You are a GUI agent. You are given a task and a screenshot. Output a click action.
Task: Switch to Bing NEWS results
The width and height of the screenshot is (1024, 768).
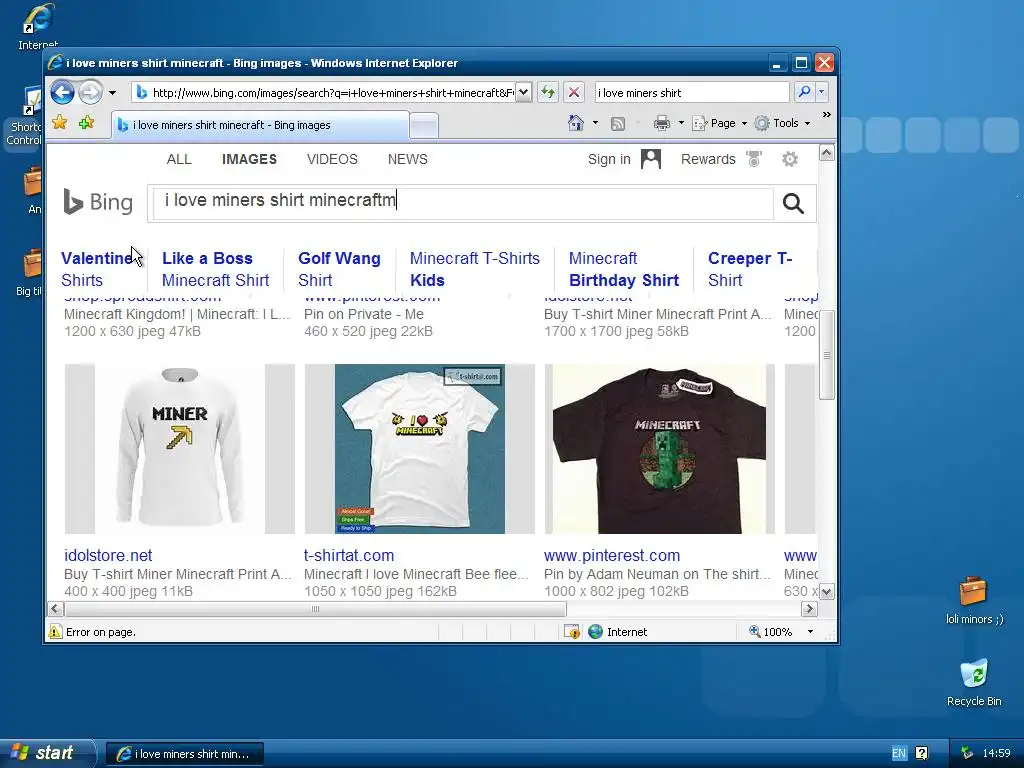click(x=408, y=159)
